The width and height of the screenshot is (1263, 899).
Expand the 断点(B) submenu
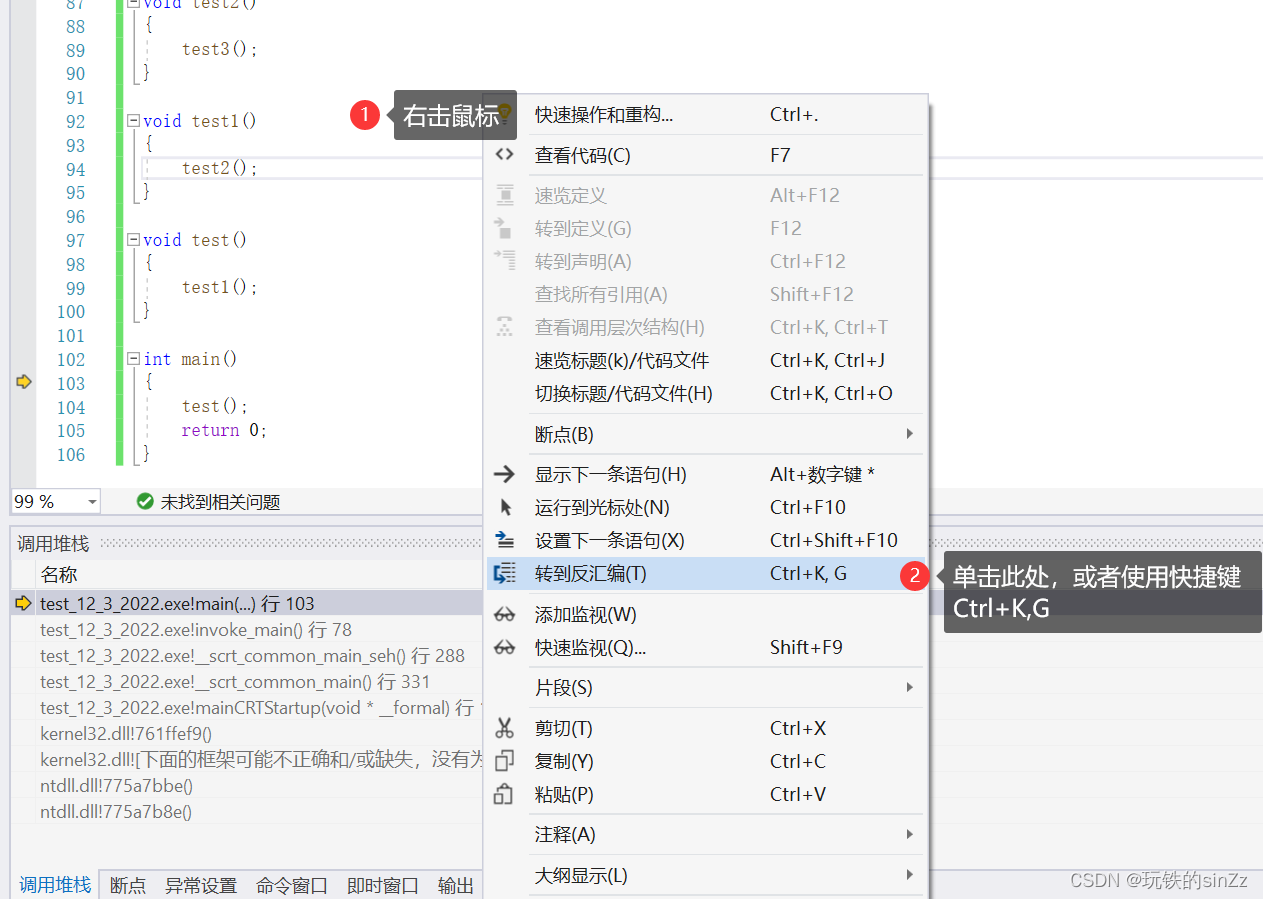tap(909, 434)
